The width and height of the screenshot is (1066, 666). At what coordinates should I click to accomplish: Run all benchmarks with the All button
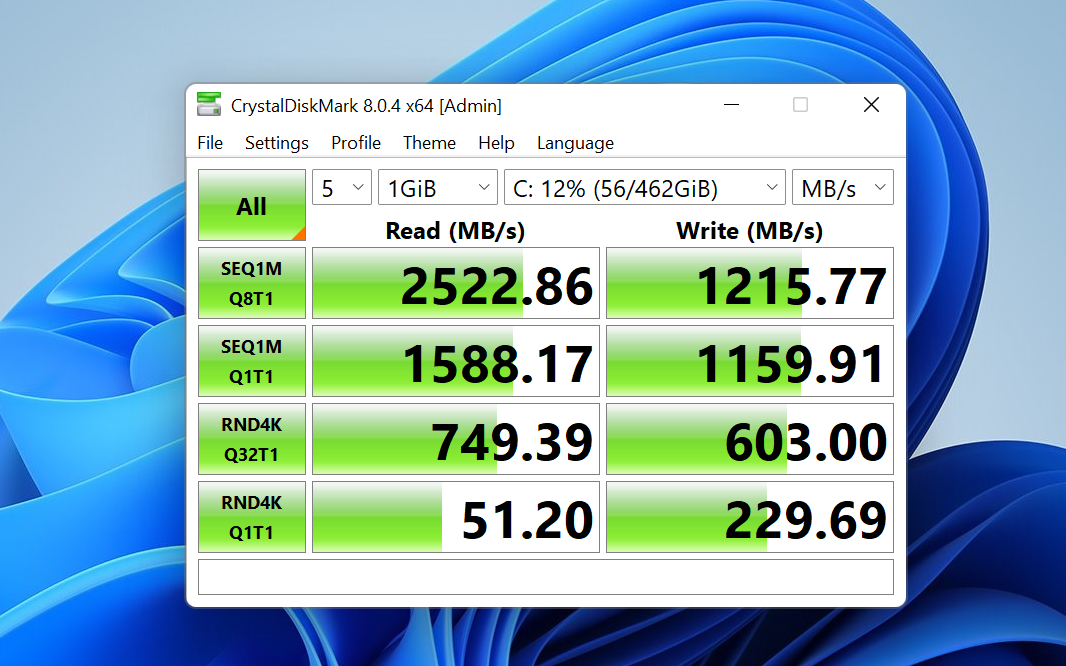coord(252,205)
